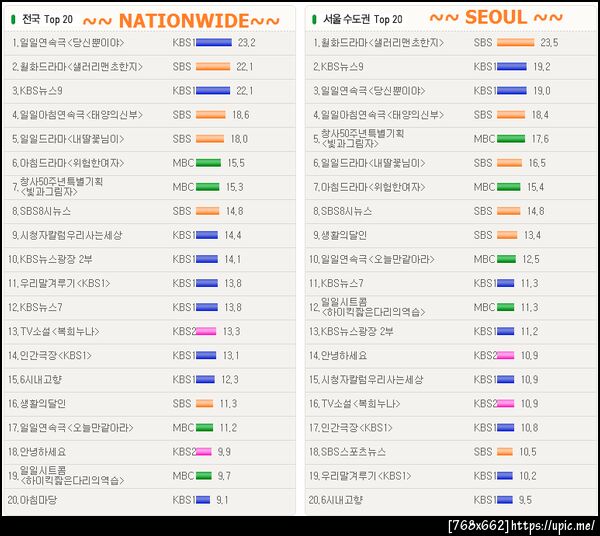Click the SBS label next to 10.5

(483, 452)
